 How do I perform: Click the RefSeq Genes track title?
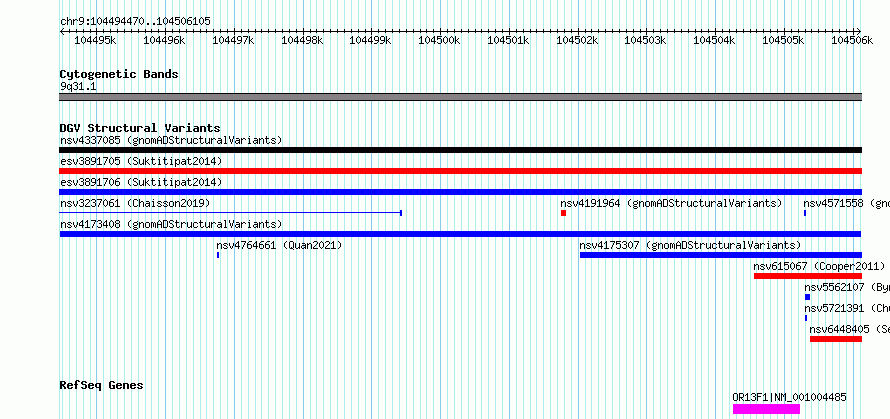coord(102,386)
